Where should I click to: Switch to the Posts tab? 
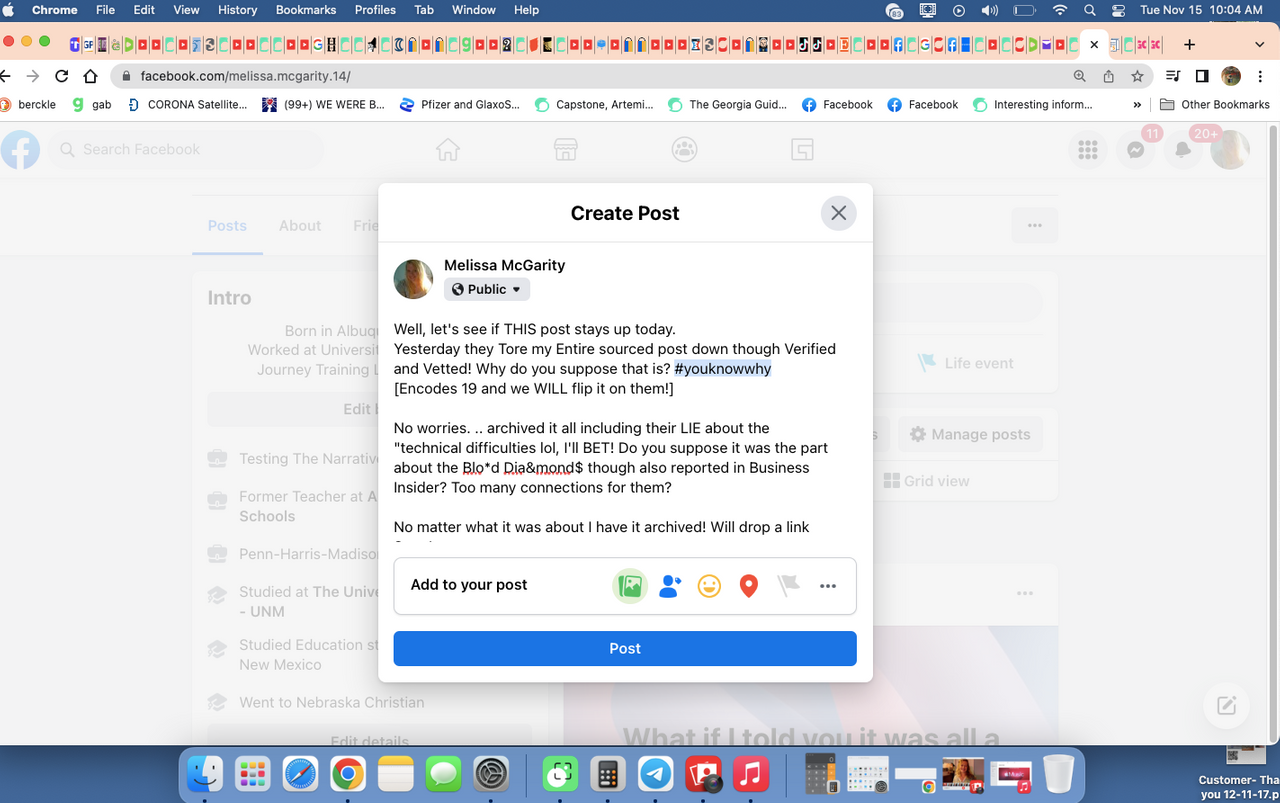[x=227, y=226]
